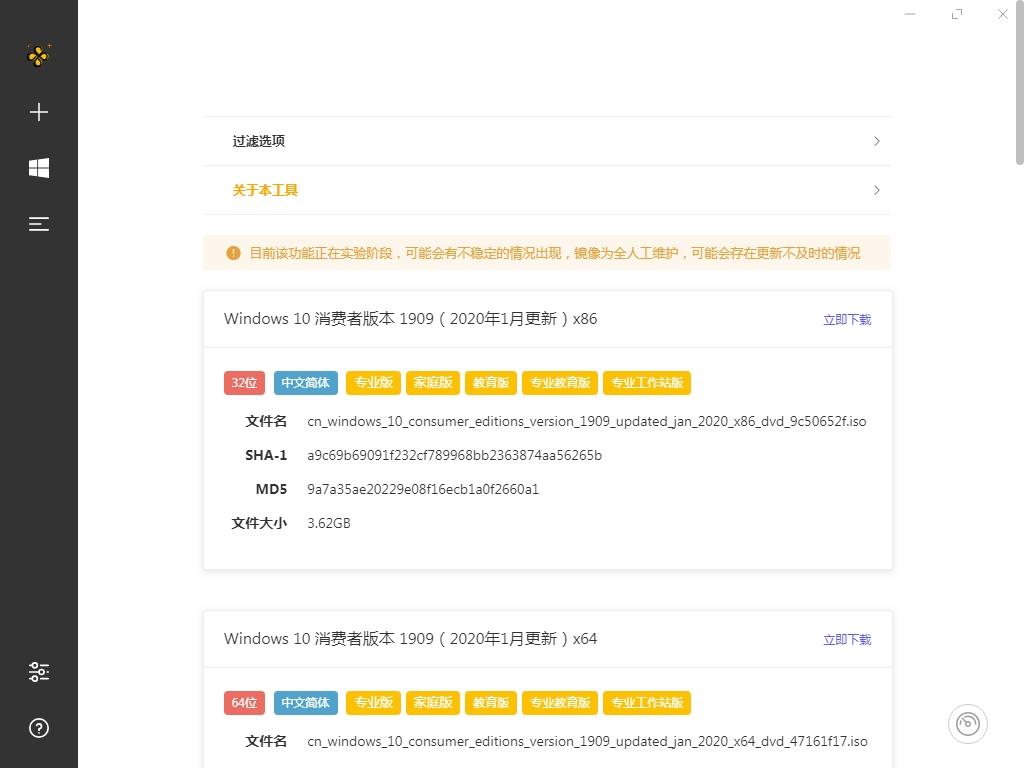Click the chevron arrow next to 过滤选项
Screen dimensions: 1024x768
click(876, 141)
